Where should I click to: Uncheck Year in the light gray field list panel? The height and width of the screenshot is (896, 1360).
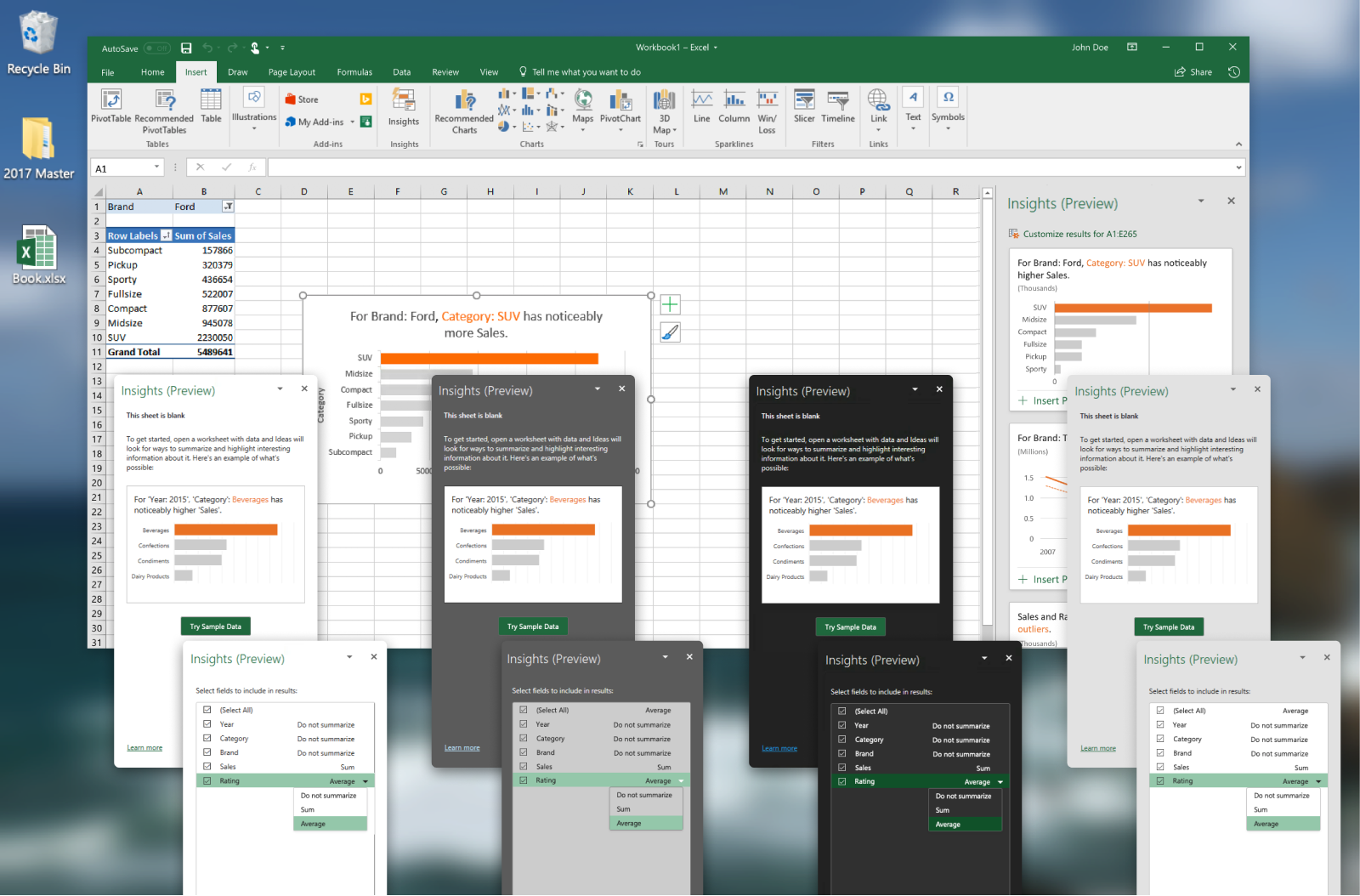pyautogui.click(x=1160, y=725)
